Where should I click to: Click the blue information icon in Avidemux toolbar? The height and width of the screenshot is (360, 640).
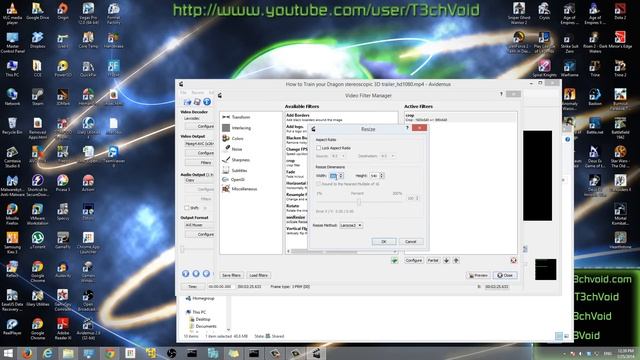pos(207,102)
